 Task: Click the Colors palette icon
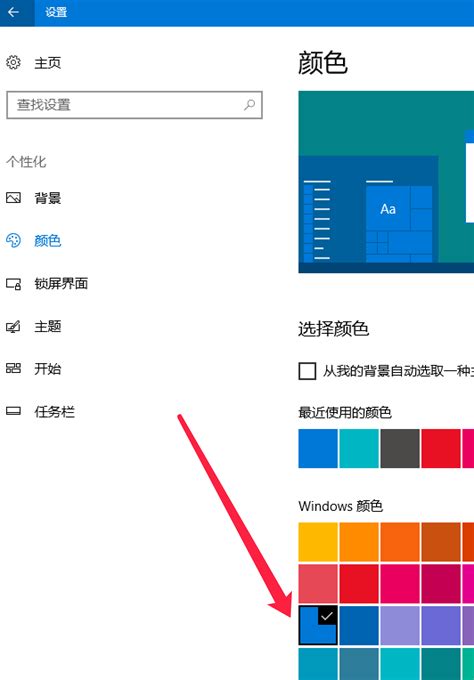[x=13, y=241]
